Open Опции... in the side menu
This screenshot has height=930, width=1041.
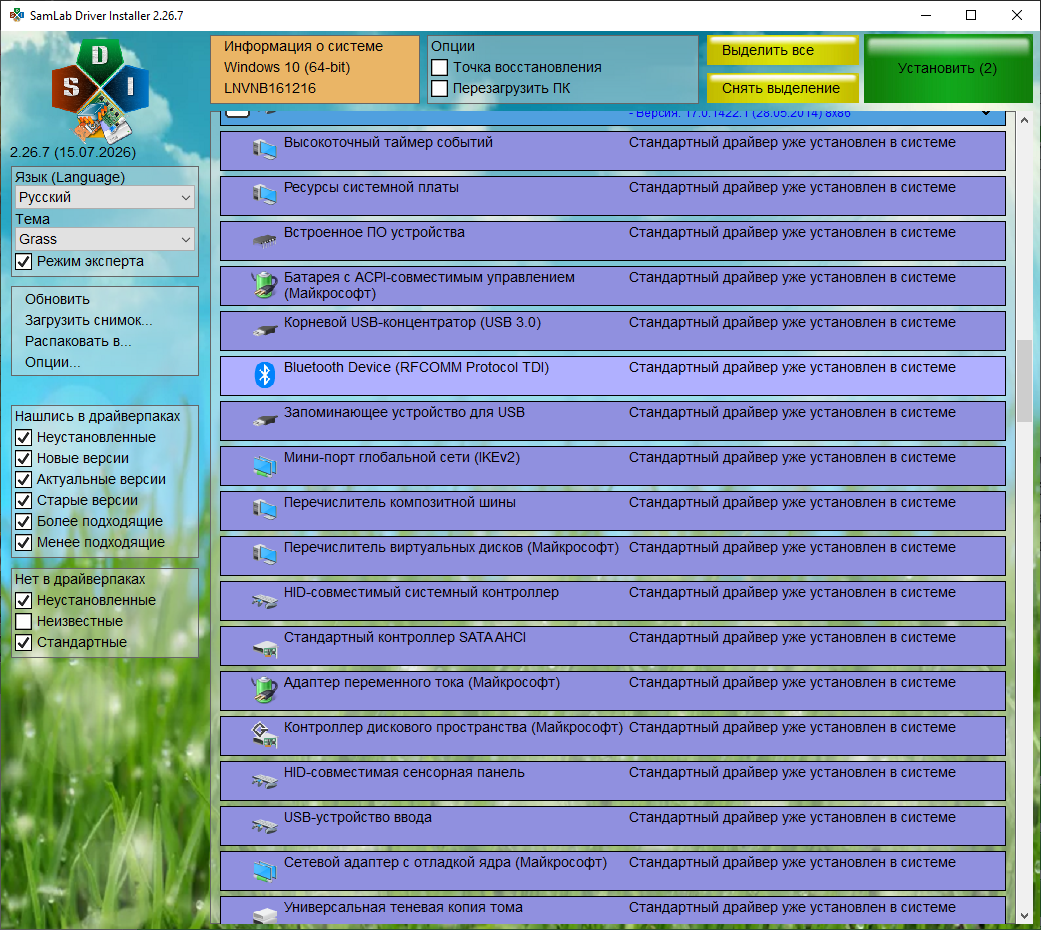pos(52,362)
